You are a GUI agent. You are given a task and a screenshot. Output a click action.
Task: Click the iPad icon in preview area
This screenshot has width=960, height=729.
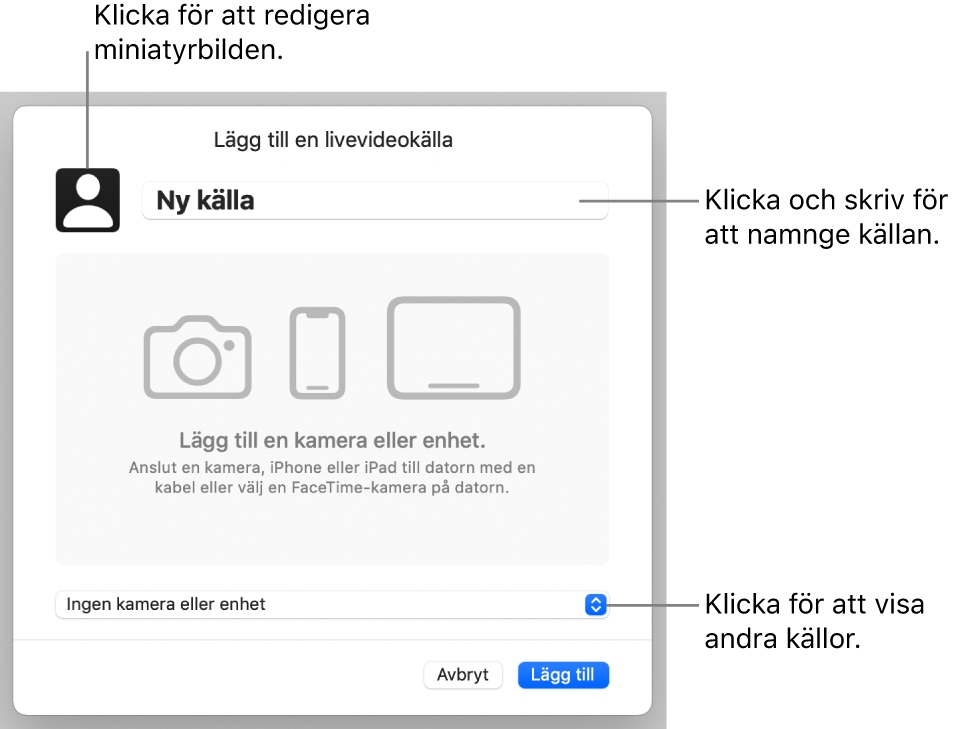coord(454,348)
